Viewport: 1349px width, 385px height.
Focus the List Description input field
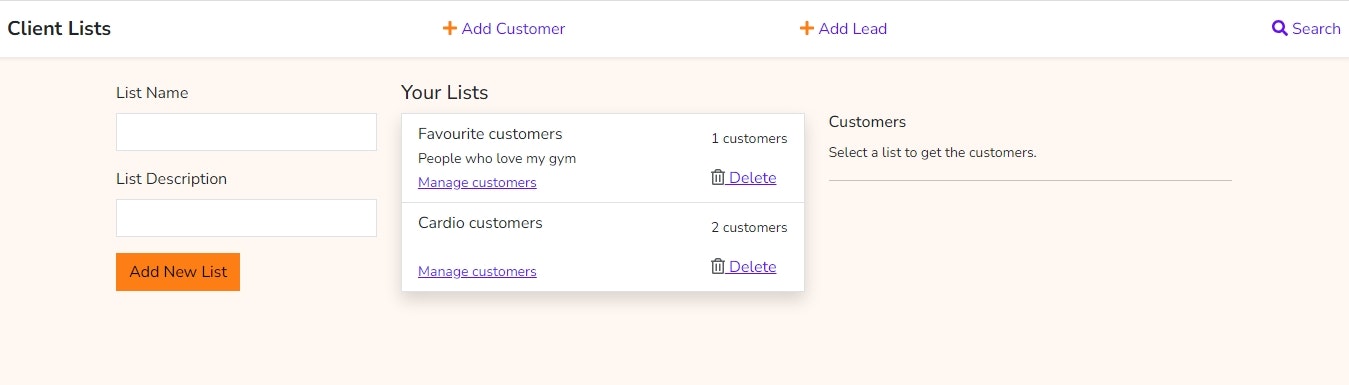click(246, 218)
